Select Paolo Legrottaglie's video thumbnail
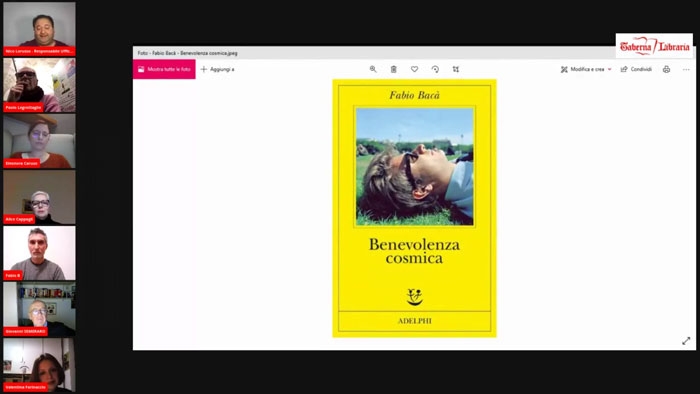 pos(39,85)
